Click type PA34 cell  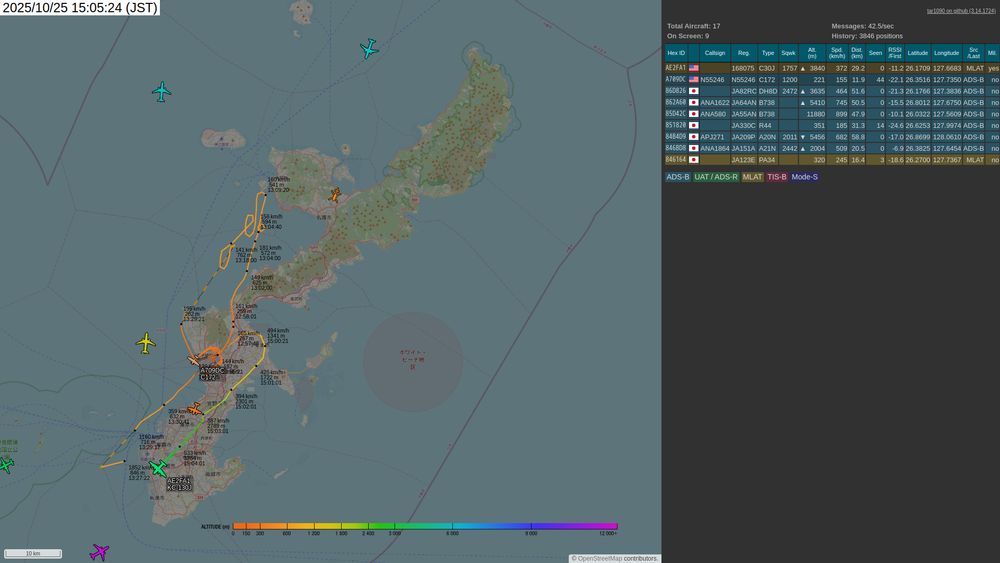pos(767,160)
